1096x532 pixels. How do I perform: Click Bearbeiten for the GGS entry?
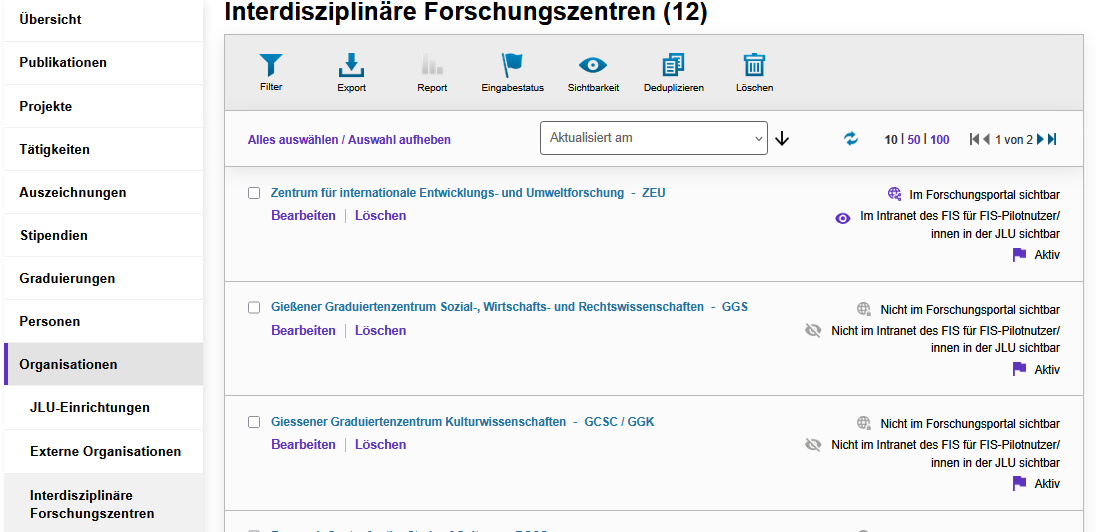tap(303, 330)
